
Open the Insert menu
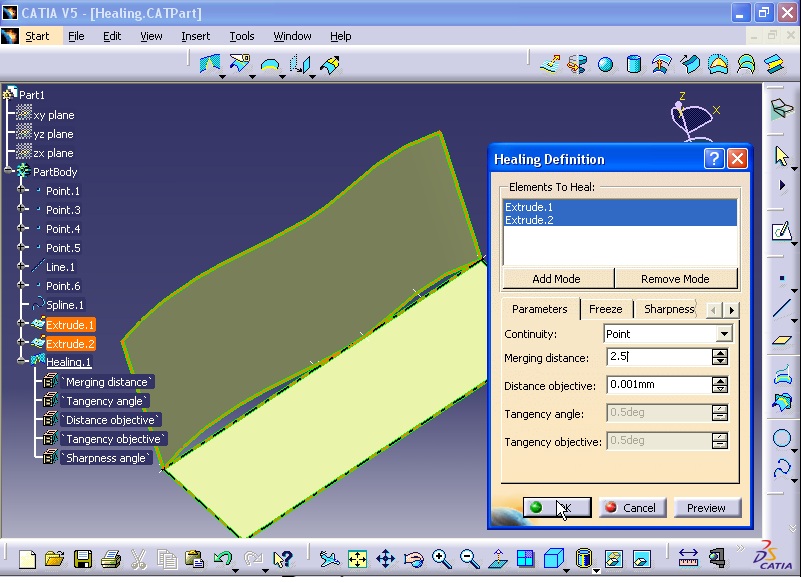(195, 36)
